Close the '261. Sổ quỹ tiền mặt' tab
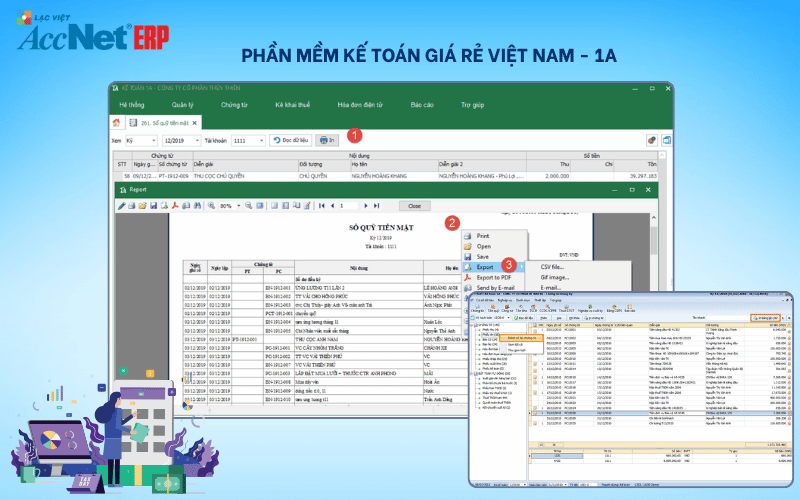800x500 pixels. [194, 123]
